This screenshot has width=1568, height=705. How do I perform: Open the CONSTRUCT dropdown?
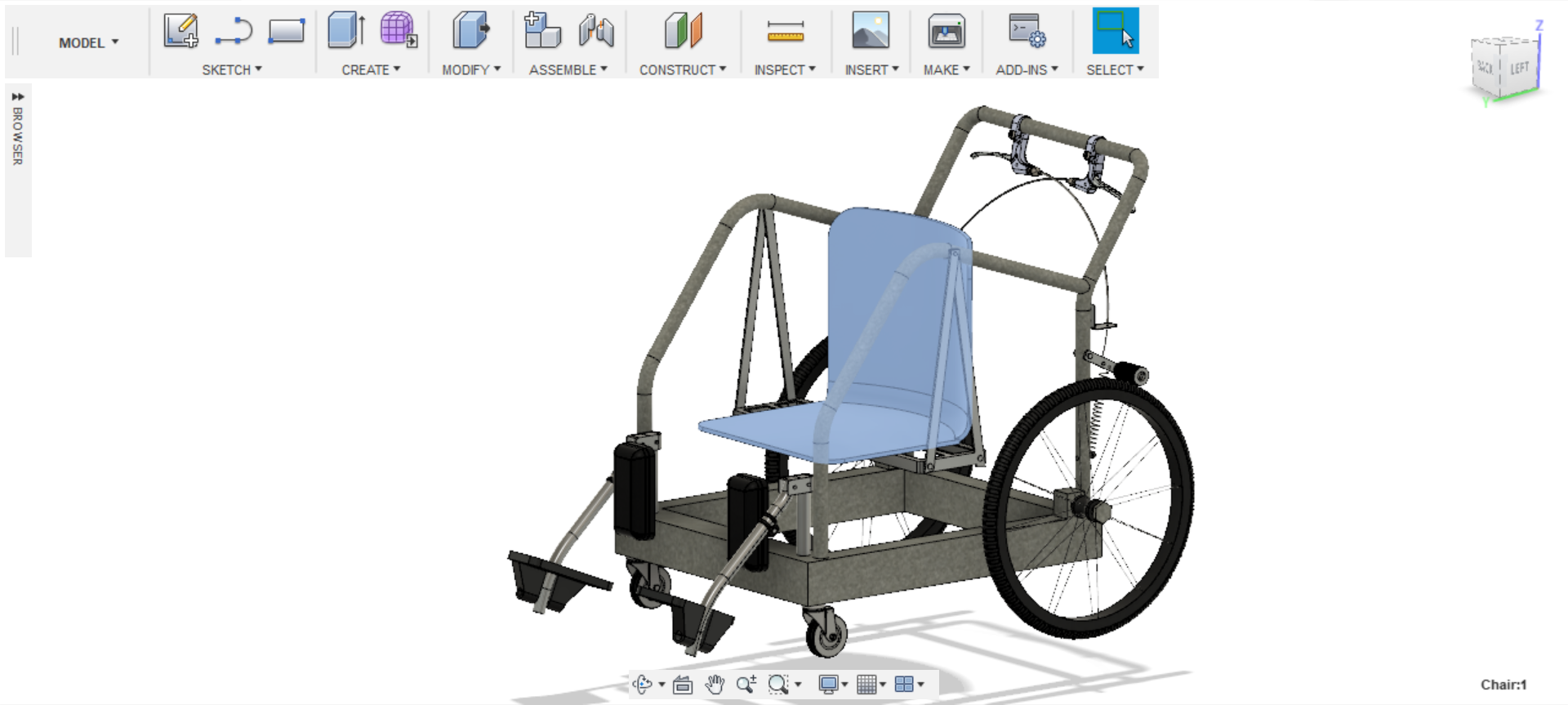[x=683, y=69]
